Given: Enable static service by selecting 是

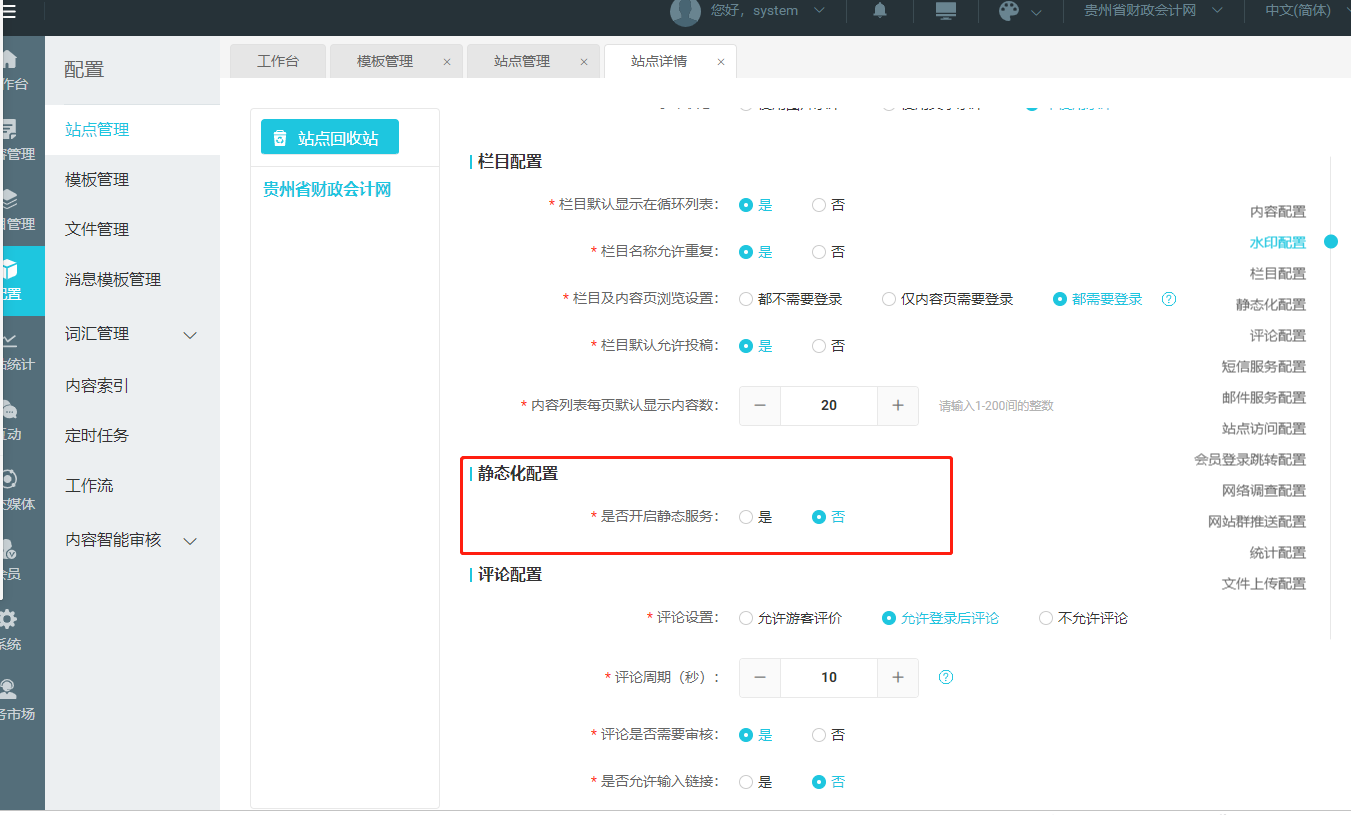Looking at the screenshot, I should pyautogui.click(x=746, y=517).
